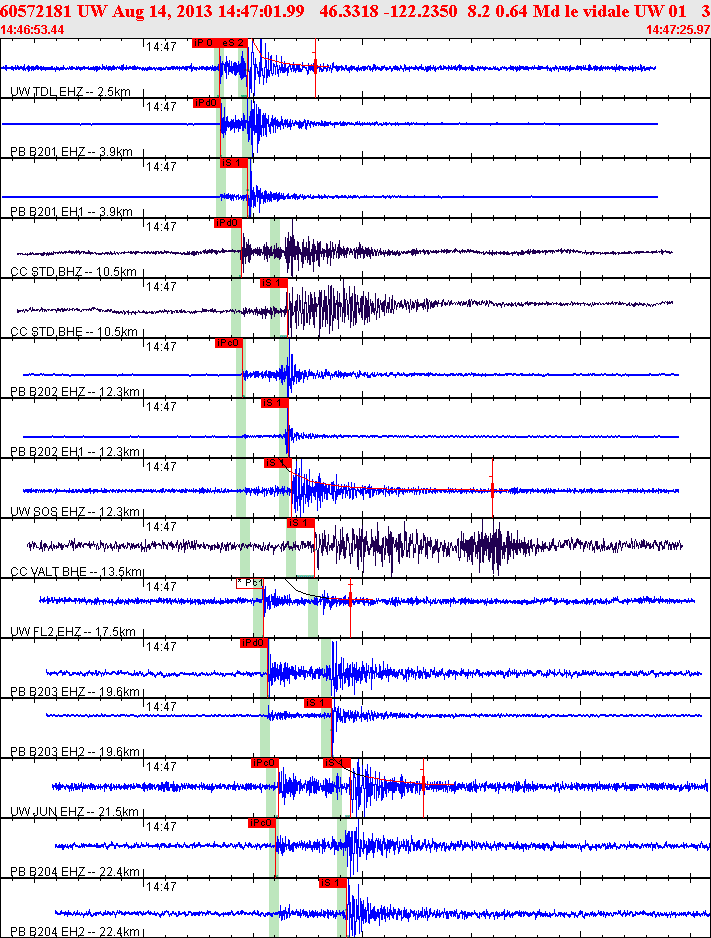Click the iPc0 pick flag on B202 EHZ

(229, 343)
